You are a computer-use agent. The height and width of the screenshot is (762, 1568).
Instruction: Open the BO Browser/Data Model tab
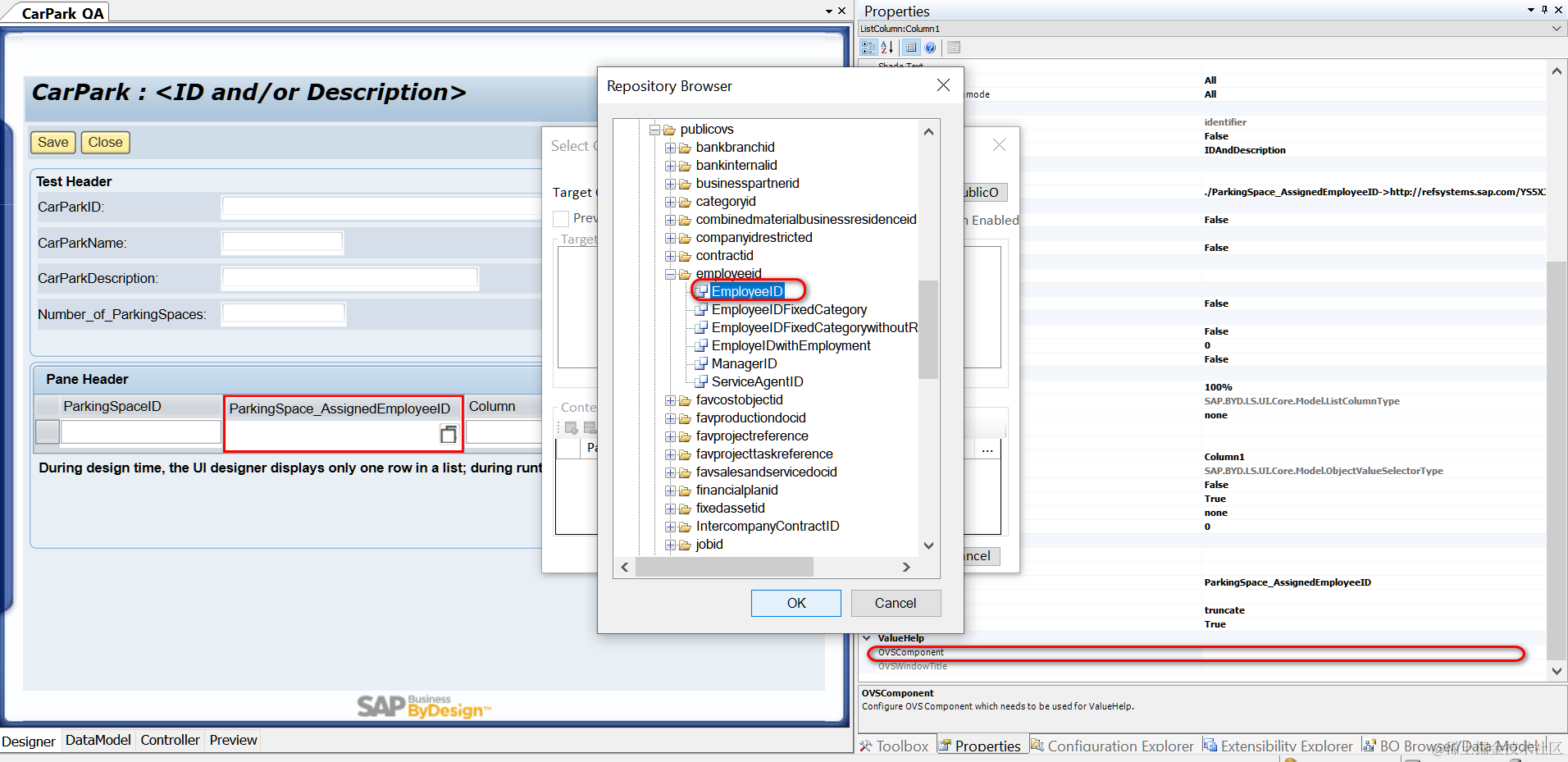(x=1452, y=746)
